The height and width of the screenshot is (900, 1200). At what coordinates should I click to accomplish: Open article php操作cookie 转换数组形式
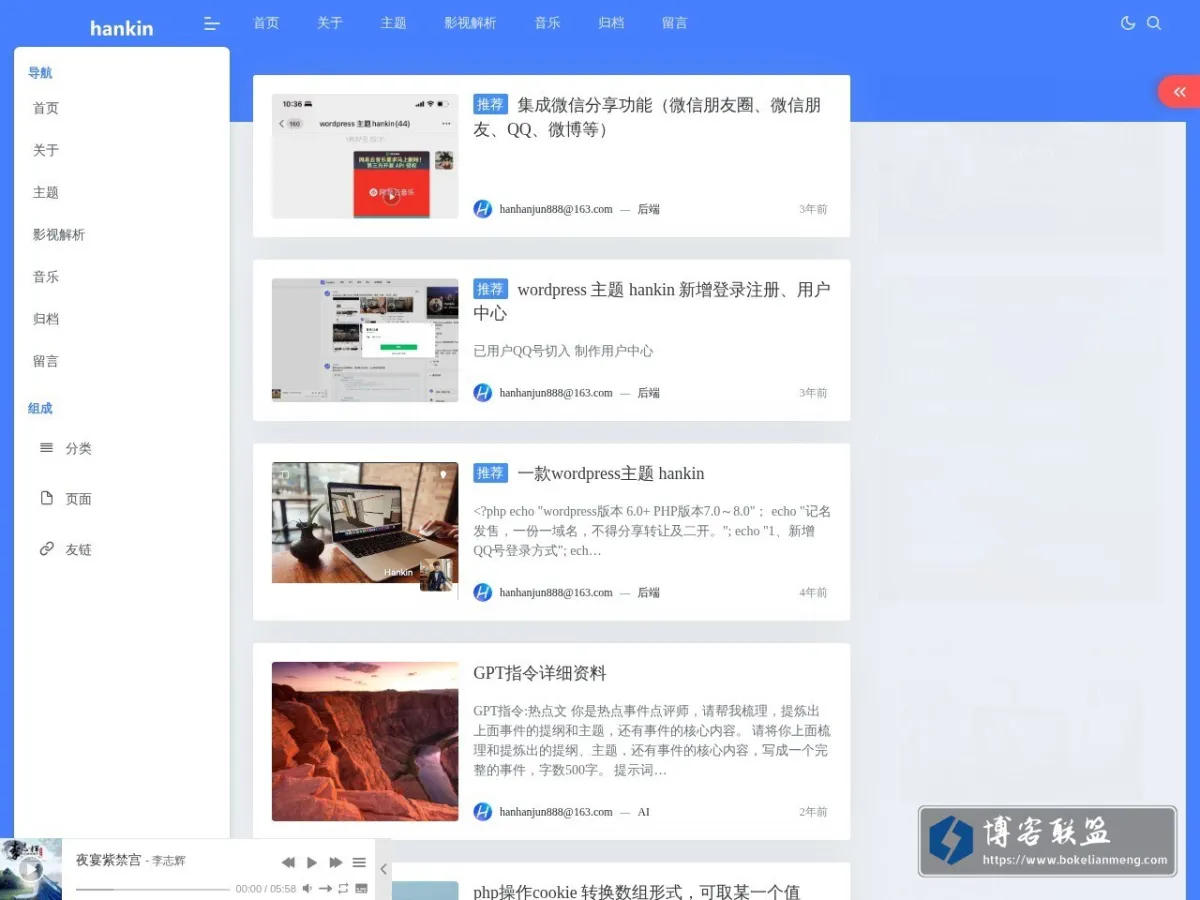click(x=637, y=891)
